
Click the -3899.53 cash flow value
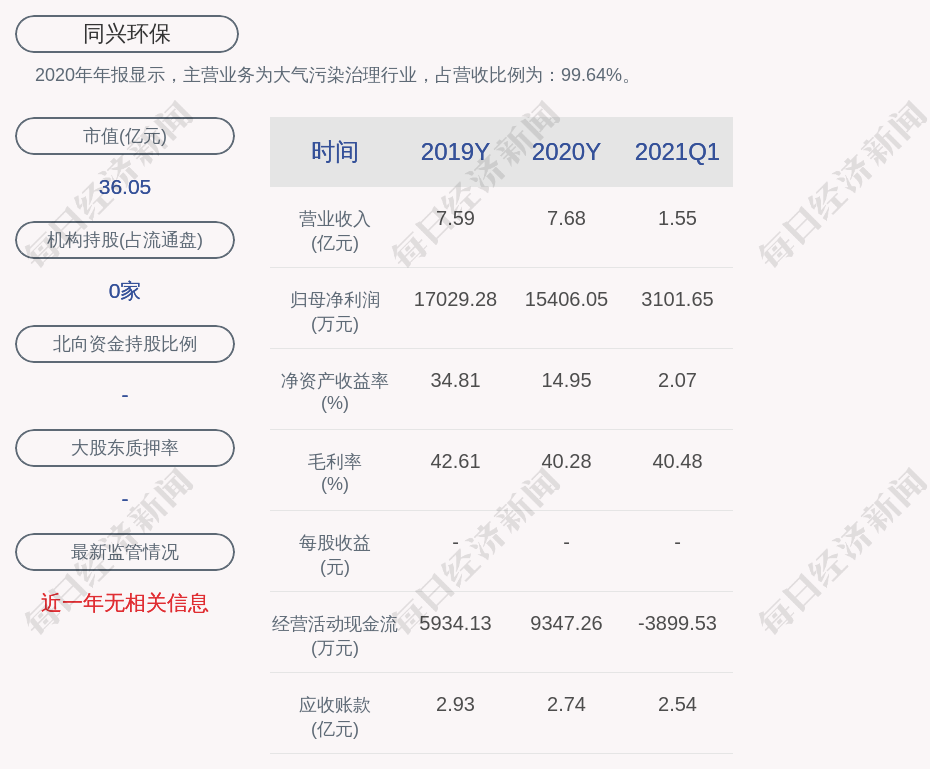(x=677, y=623)
